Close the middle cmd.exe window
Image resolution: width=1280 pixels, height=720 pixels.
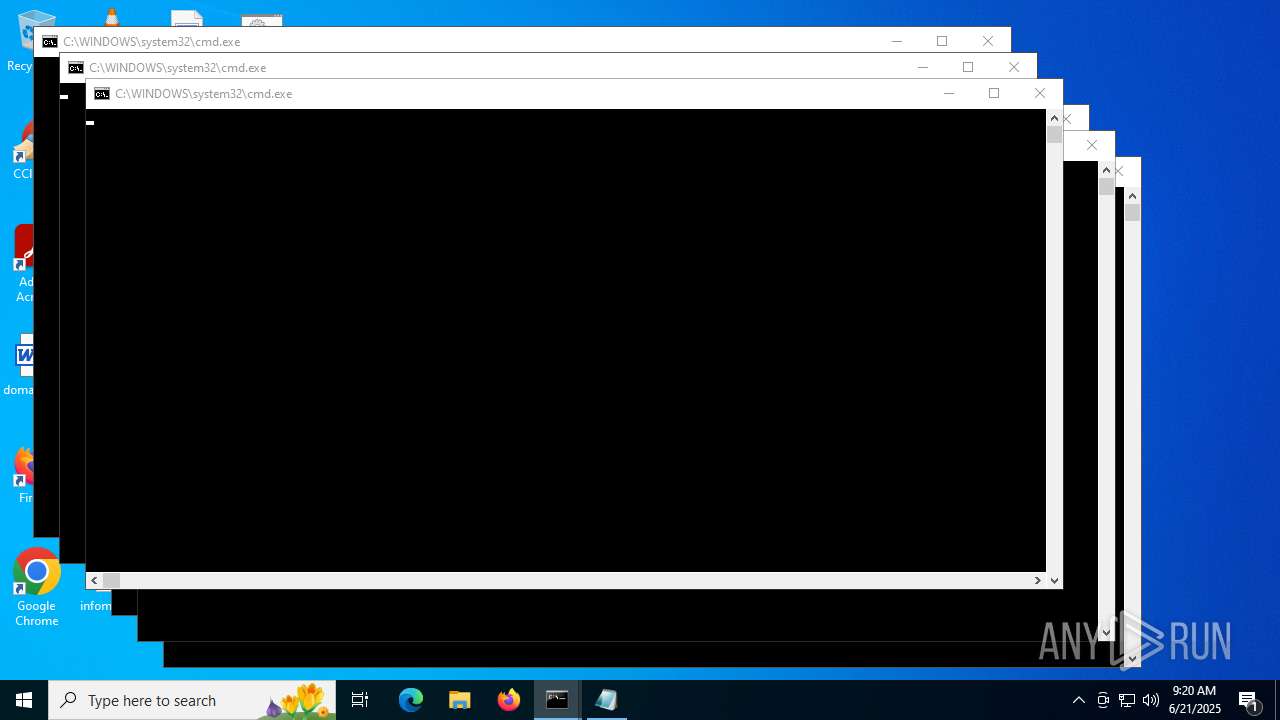point(1014,67)
